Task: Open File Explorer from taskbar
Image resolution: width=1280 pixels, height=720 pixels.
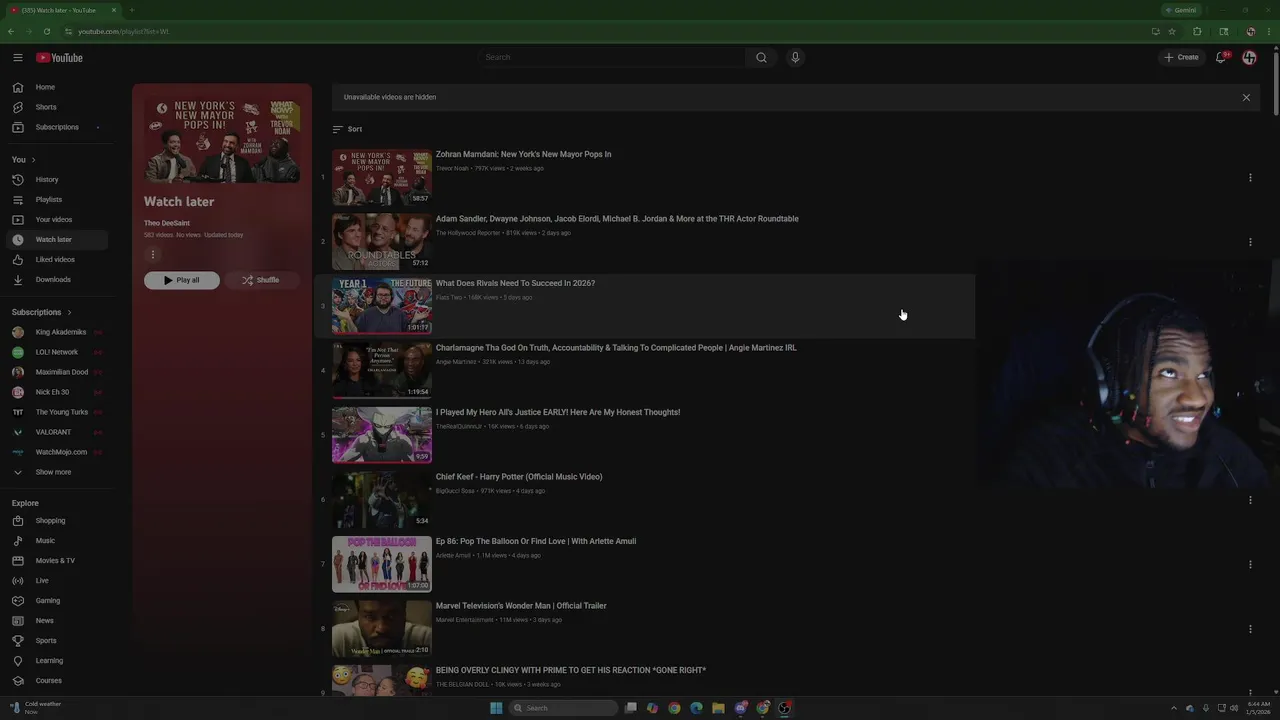Action: [718, 708]
